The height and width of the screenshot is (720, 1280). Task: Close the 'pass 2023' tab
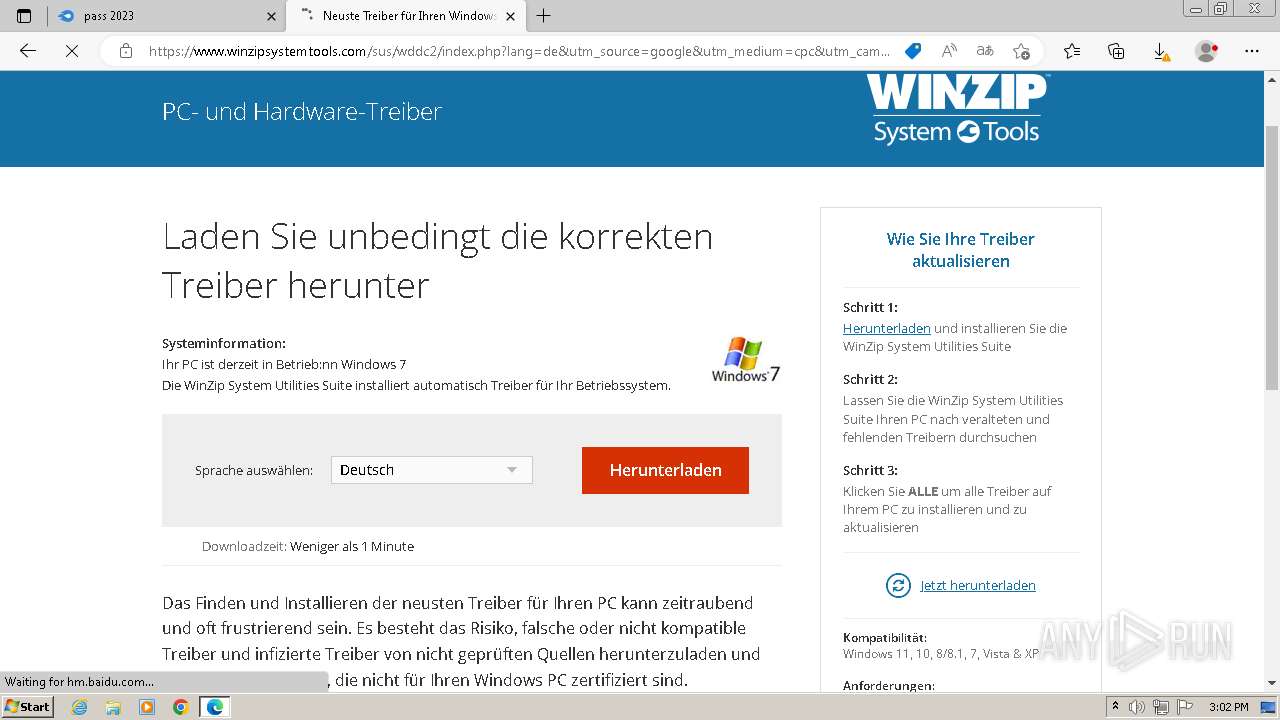point(272,16)
